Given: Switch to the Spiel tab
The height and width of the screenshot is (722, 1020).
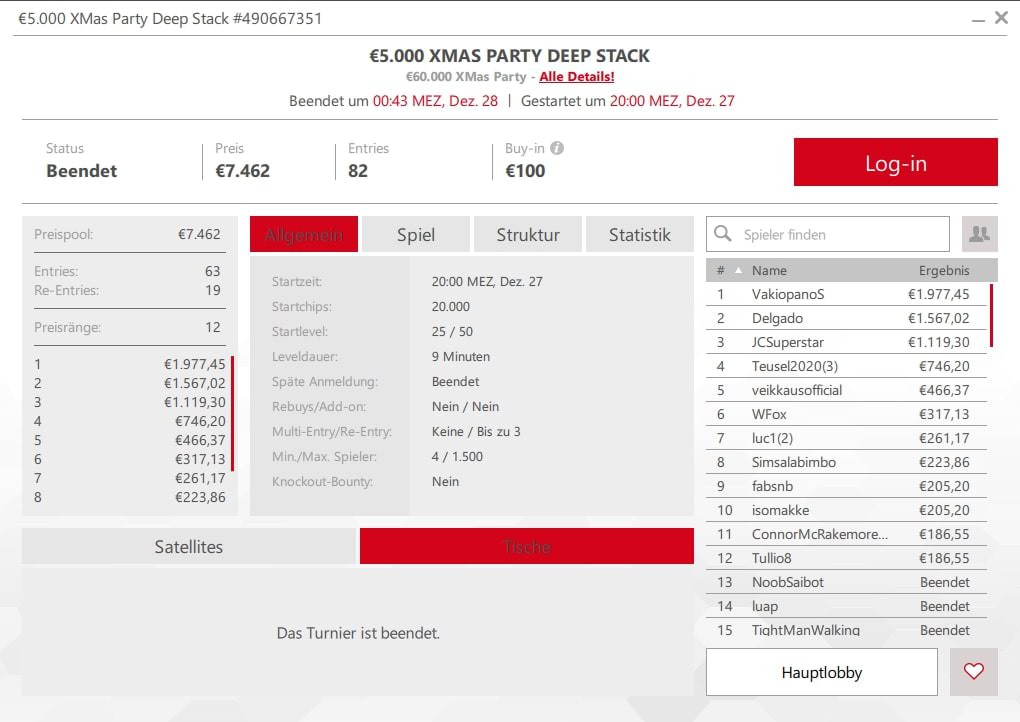Looking at the screenshot, I should pos(415,235).
